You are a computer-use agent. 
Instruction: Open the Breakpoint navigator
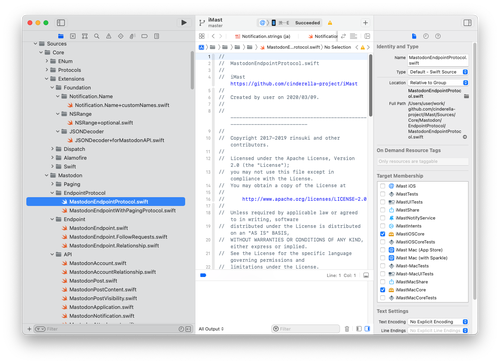tap(144, 36)
